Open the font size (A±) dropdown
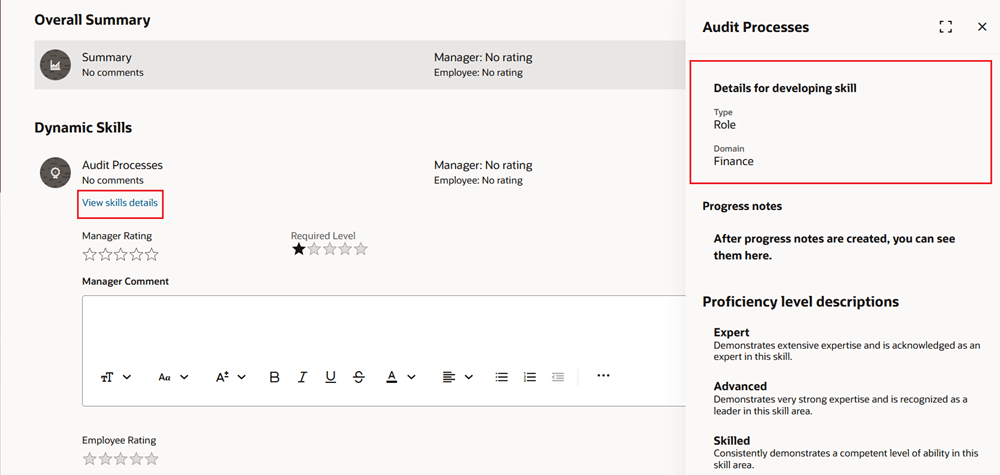Viewport: 1000px width, 475px height. click(x=230, y=377)
